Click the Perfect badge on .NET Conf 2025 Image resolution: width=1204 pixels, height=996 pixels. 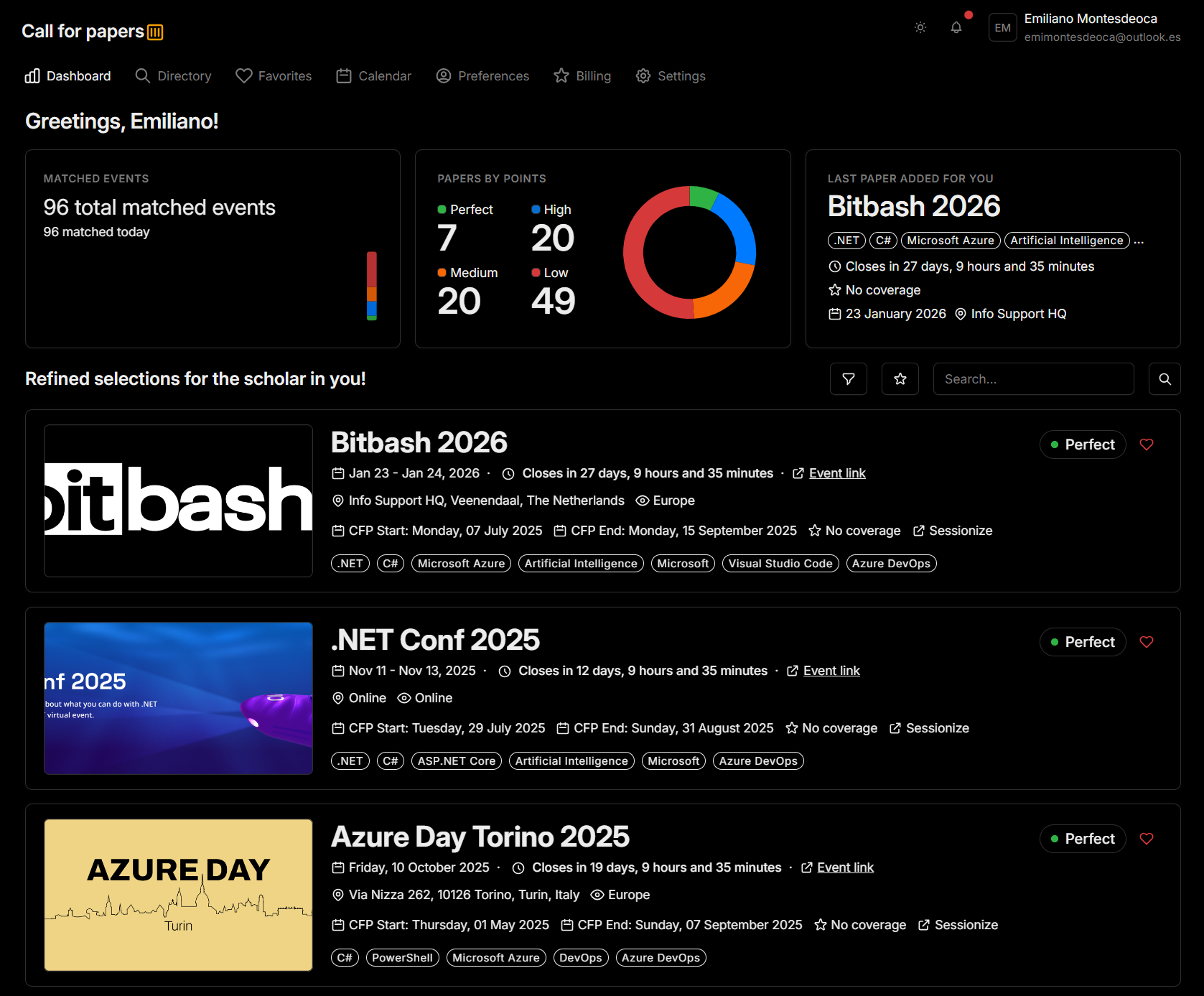tap(1083, 642)
